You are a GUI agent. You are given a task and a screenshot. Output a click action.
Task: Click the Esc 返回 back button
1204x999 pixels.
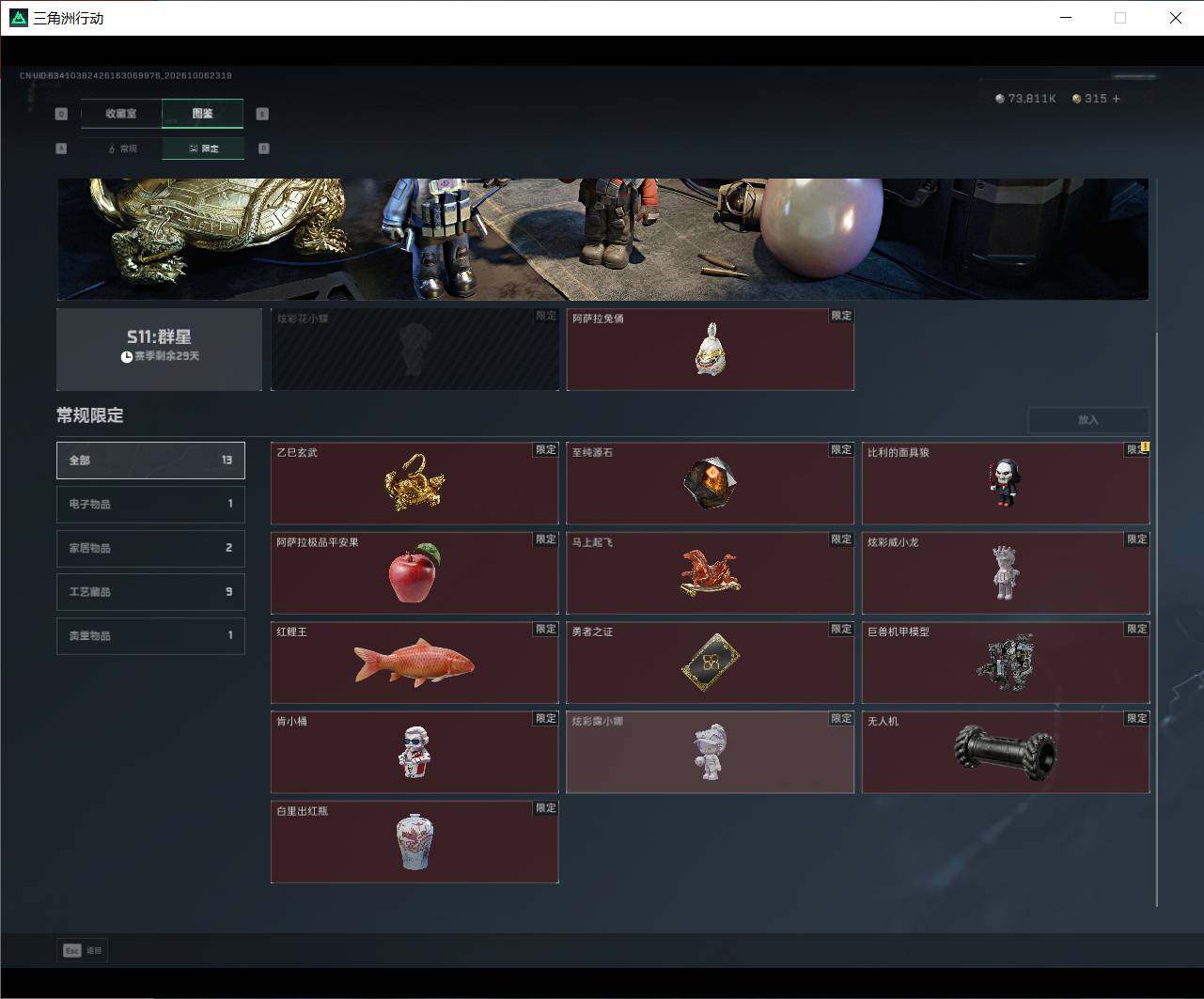point(83,950)
